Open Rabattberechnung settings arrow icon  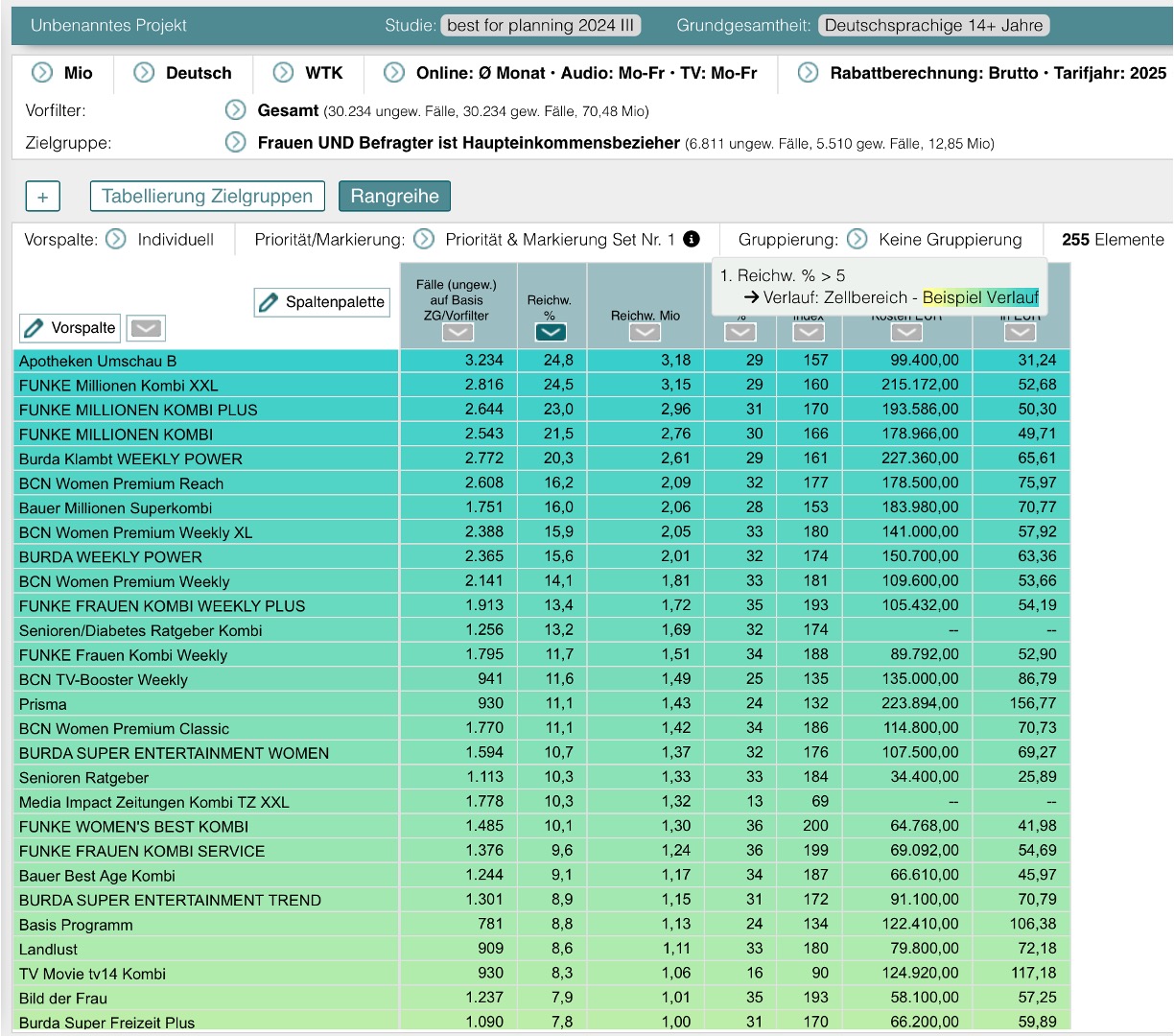pyautogui.click(x=809, y=73)
